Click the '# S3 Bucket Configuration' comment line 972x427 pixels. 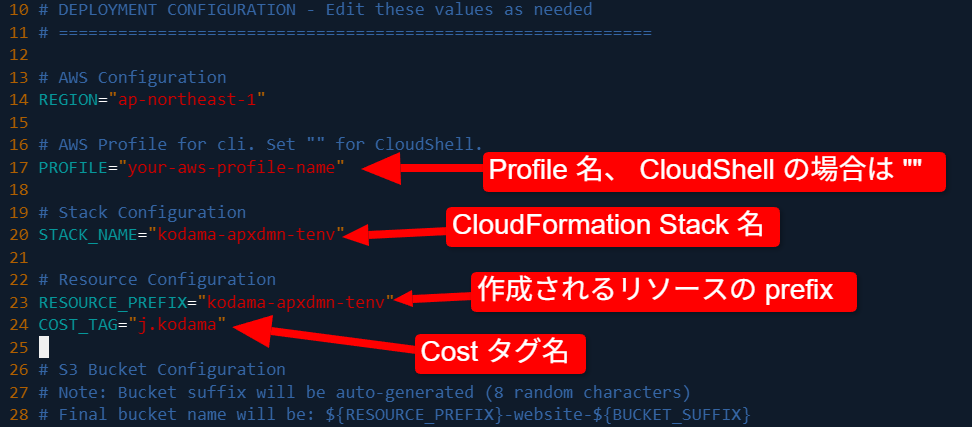tap(161, 369)
